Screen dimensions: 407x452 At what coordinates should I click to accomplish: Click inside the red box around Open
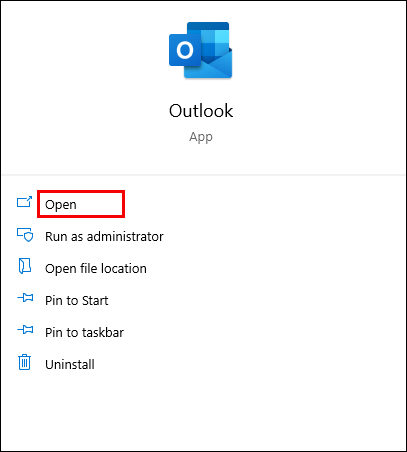[81, 204]
